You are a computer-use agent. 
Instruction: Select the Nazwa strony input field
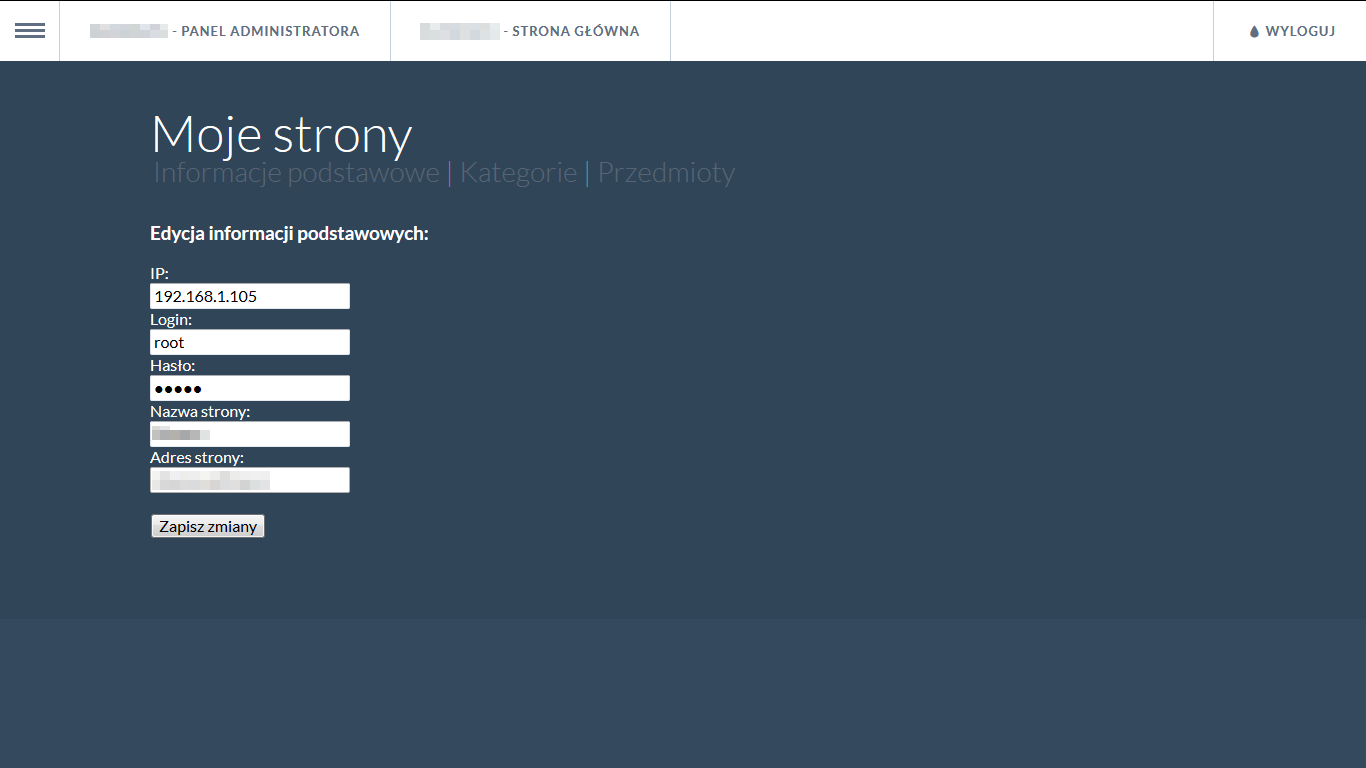(250, 434)
